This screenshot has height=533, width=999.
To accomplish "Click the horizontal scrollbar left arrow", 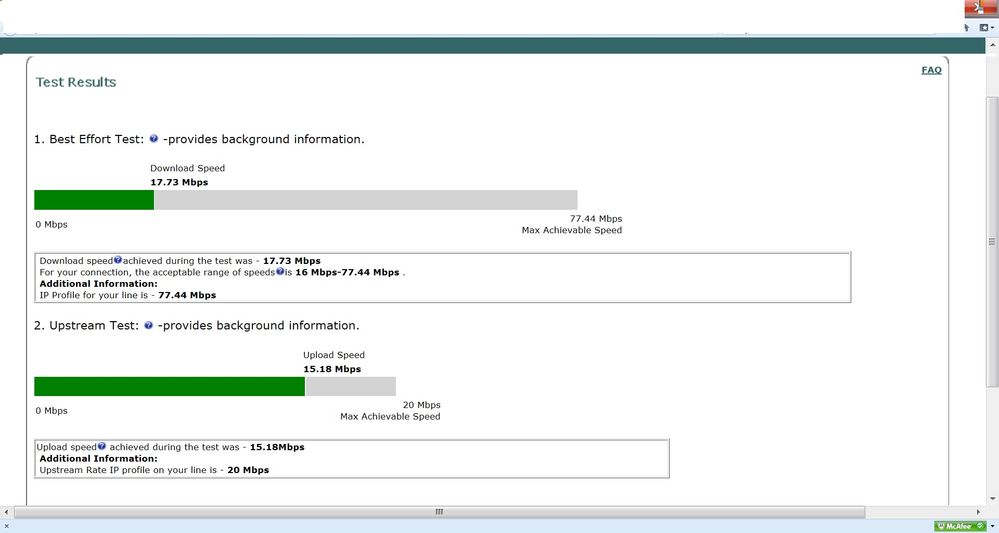I will pos(6,512).
